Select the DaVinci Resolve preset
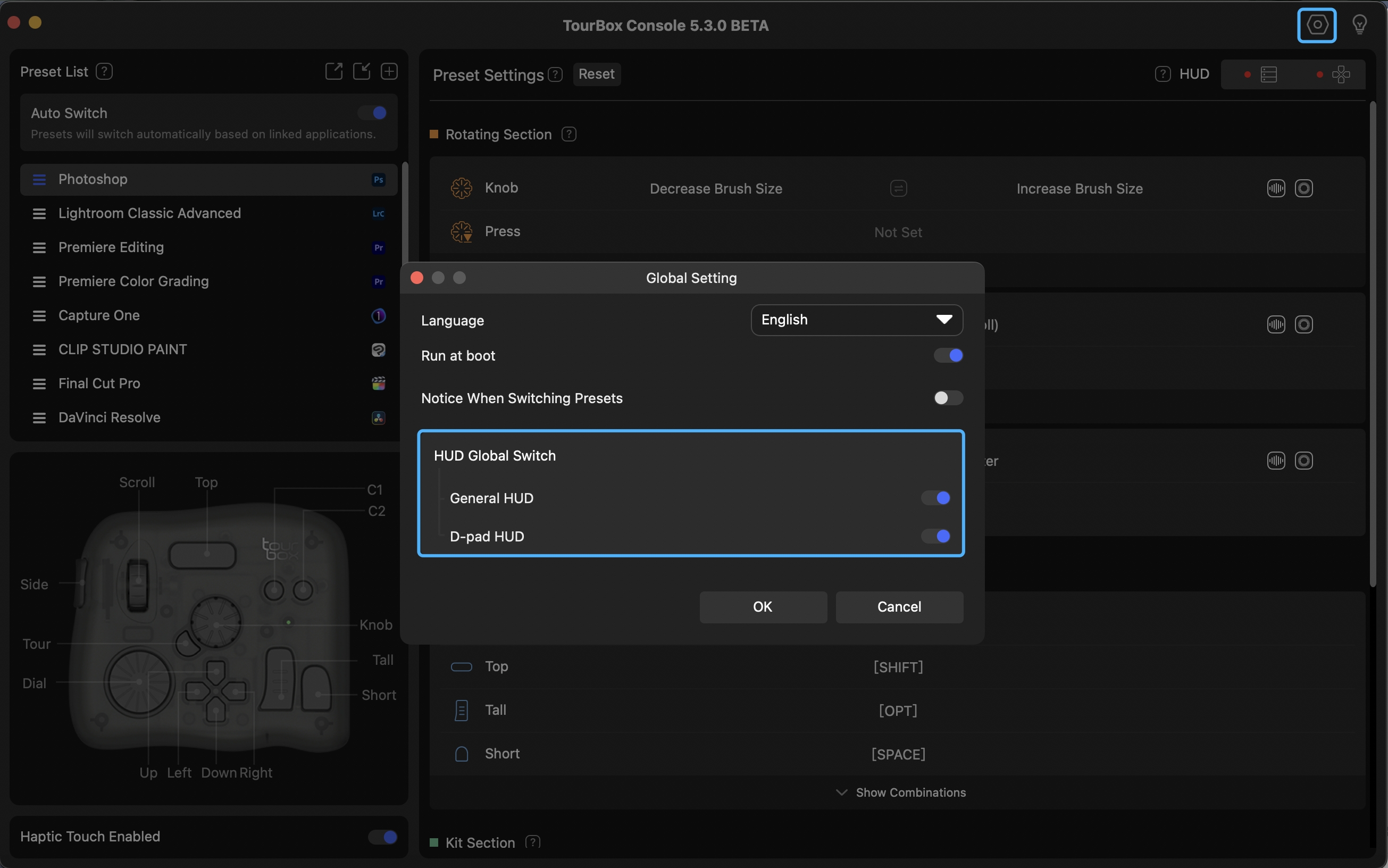This screenshot has height=868, width=1388. [209, 418]
